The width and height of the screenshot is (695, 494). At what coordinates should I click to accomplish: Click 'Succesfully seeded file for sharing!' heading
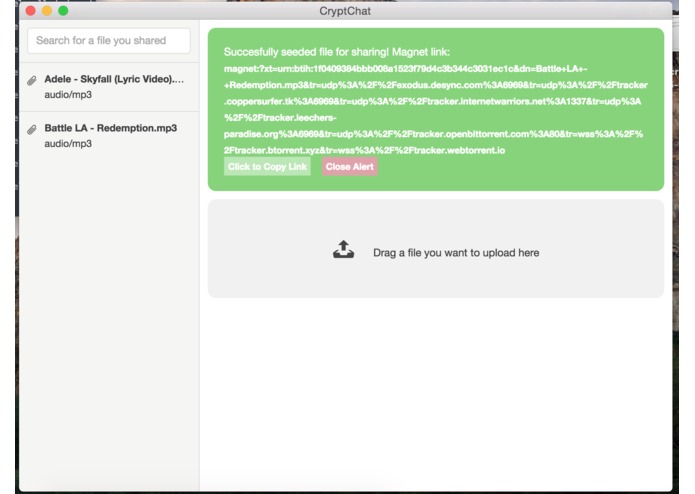[306, 52]
